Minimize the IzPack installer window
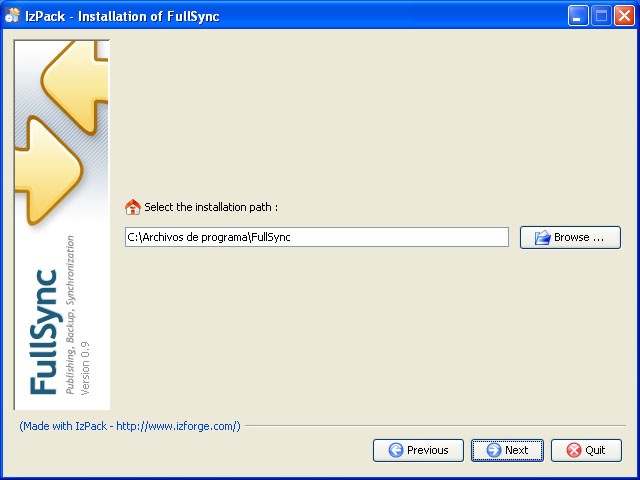 tap(578, 16)
